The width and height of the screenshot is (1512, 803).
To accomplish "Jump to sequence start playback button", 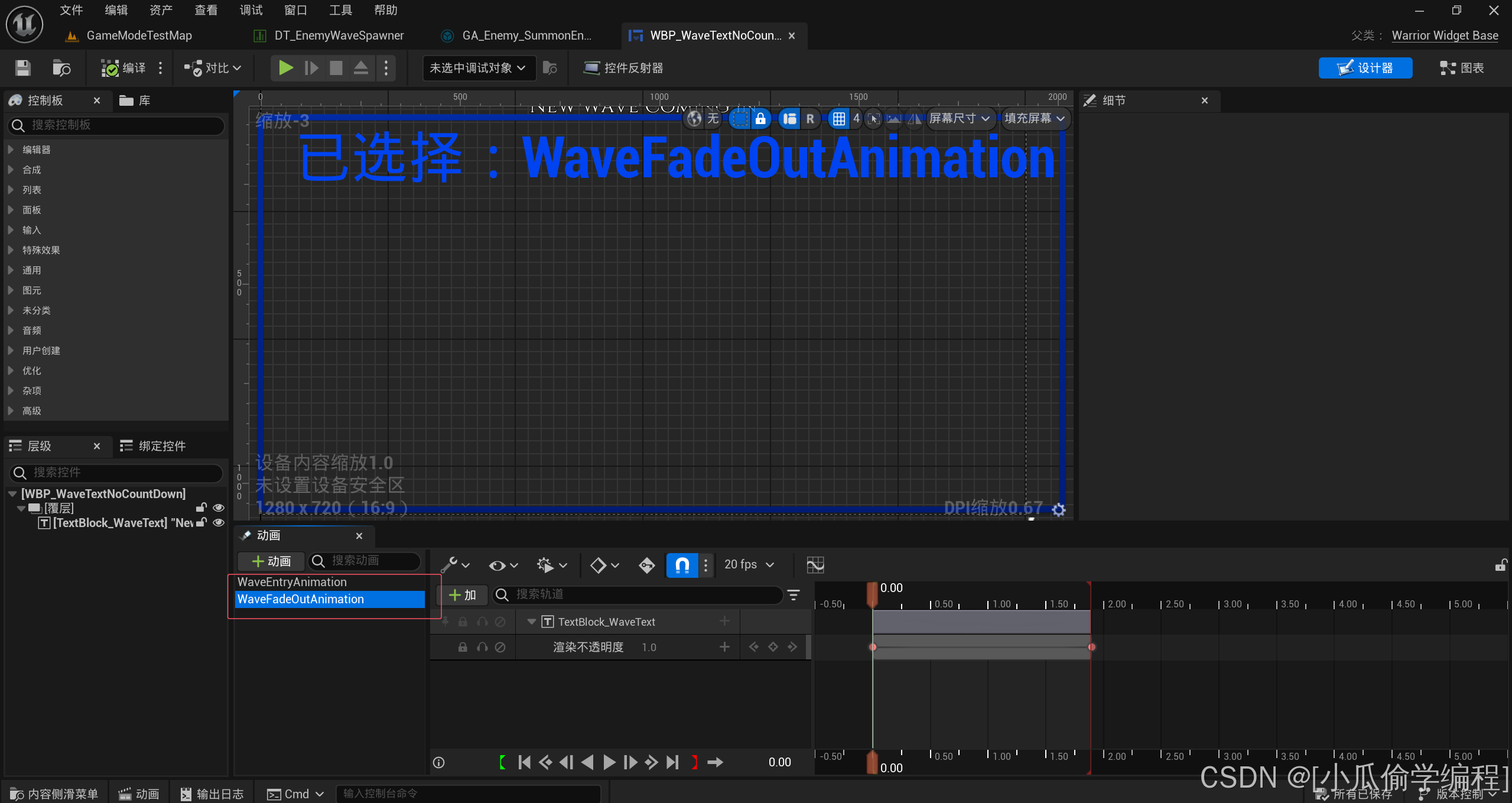I will coord(523,762).
